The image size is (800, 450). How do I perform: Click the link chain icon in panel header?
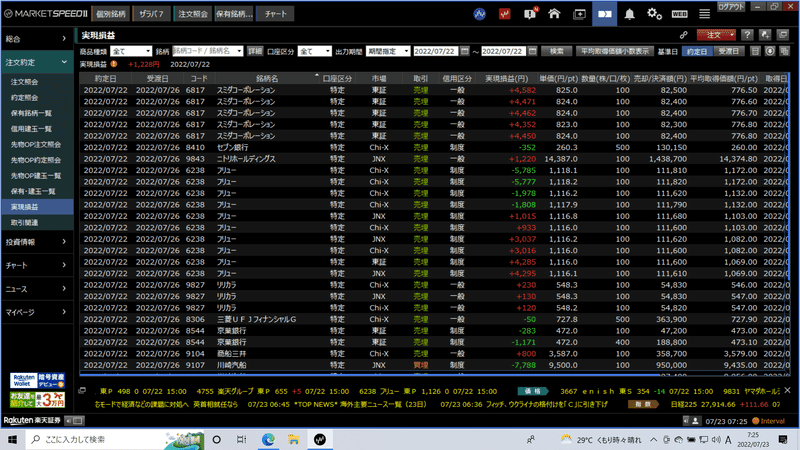(x=683, y=35)
